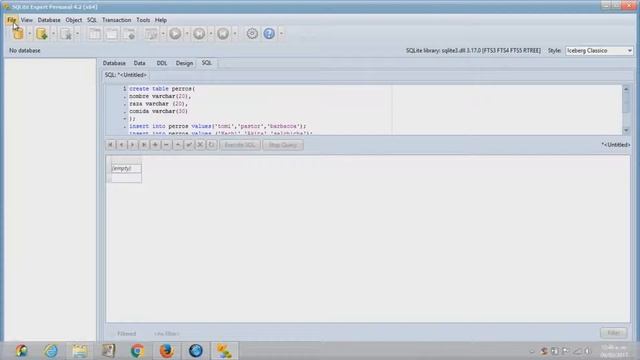Click the Delete Table toolbar icon
Image resolution: width=640 pixels, height=360 pixels.
point(112,34)
